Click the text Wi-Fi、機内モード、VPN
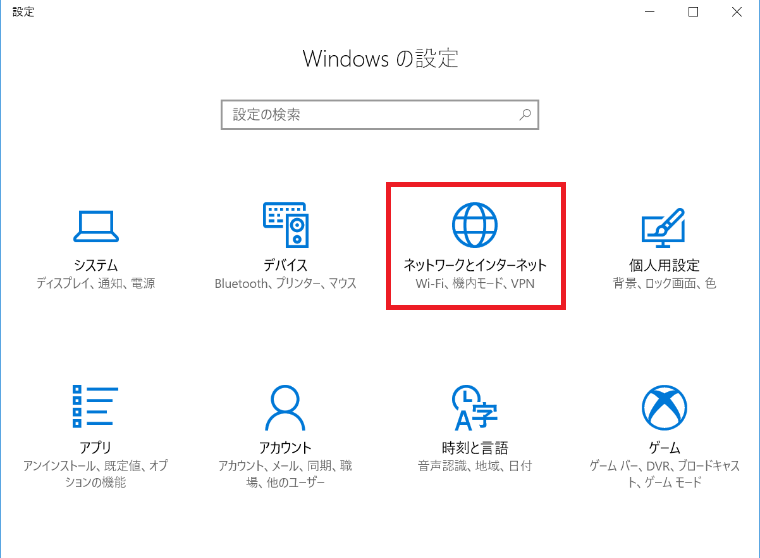760x558 pixels. tap(475, 283)
